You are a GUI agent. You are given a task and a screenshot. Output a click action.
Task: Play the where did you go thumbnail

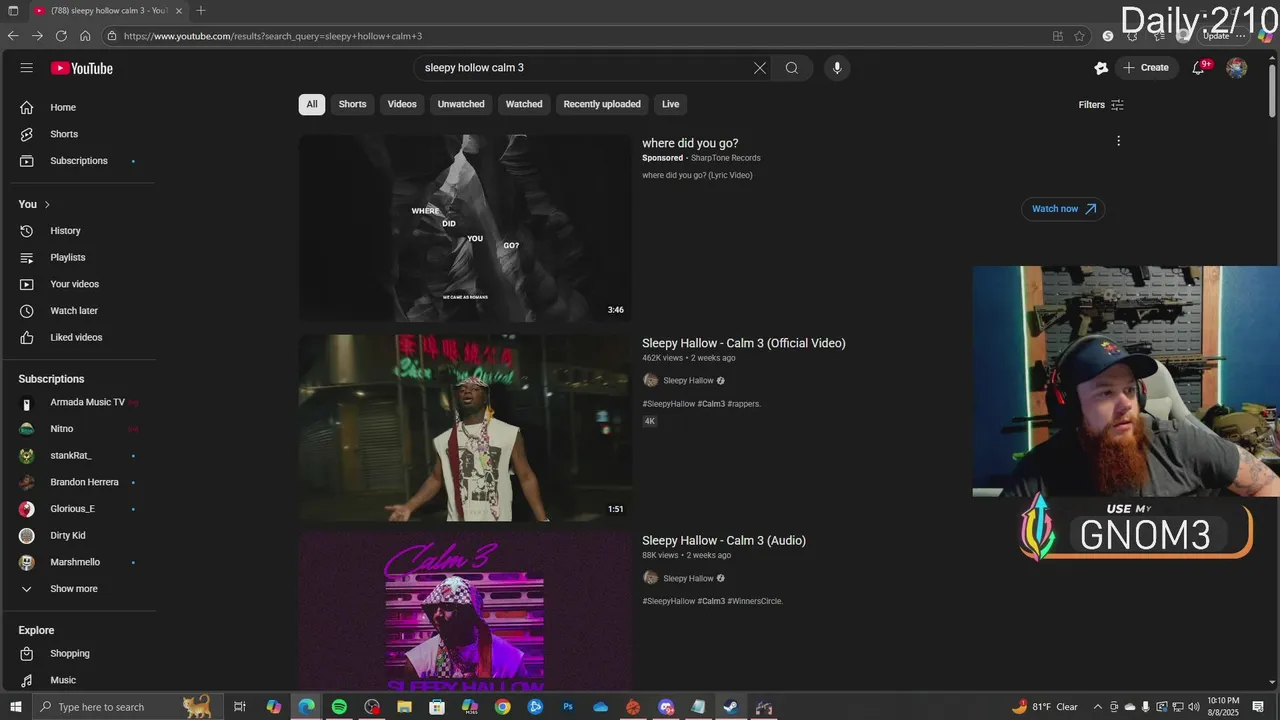465,228
